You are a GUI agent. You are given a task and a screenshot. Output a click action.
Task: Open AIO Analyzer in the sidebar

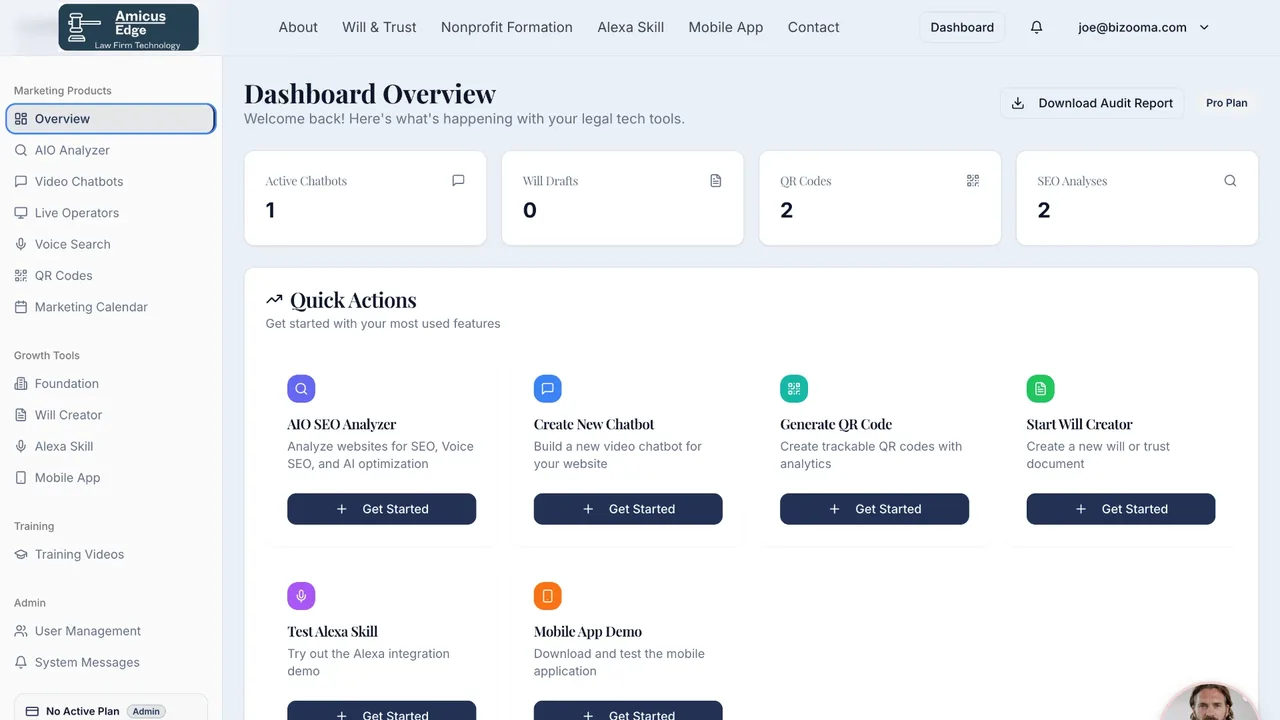click(111, 150)
